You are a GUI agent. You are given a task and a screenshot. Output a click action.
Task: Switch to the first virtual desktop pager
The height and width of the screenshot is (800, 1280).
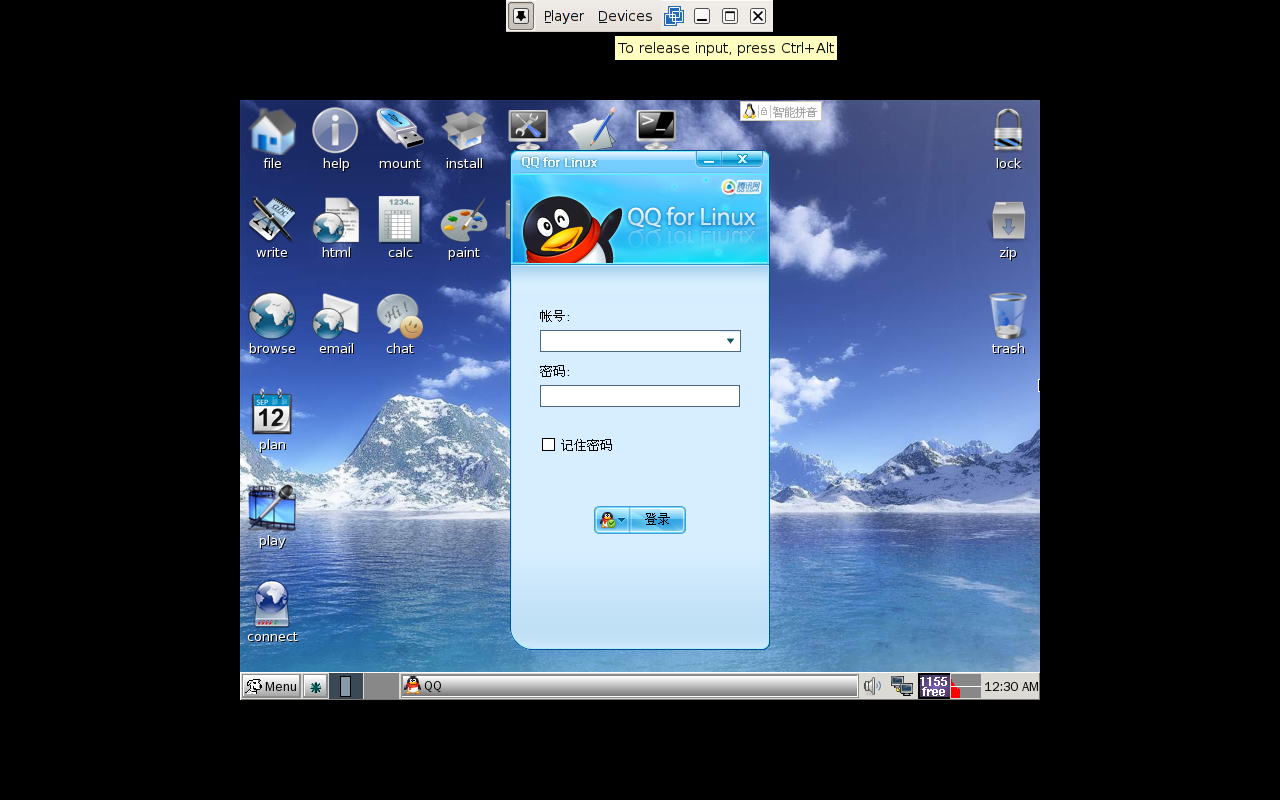click(x=346, y=686)
